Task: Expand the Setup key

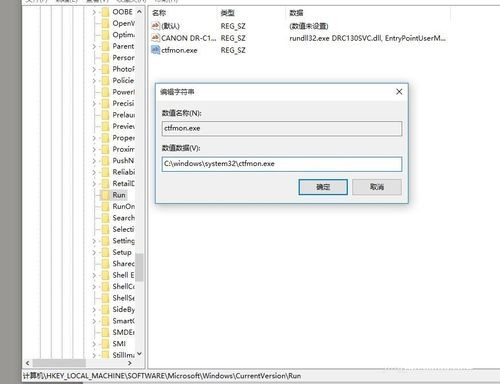Action: pyautogui.click(x=94, y=253)
